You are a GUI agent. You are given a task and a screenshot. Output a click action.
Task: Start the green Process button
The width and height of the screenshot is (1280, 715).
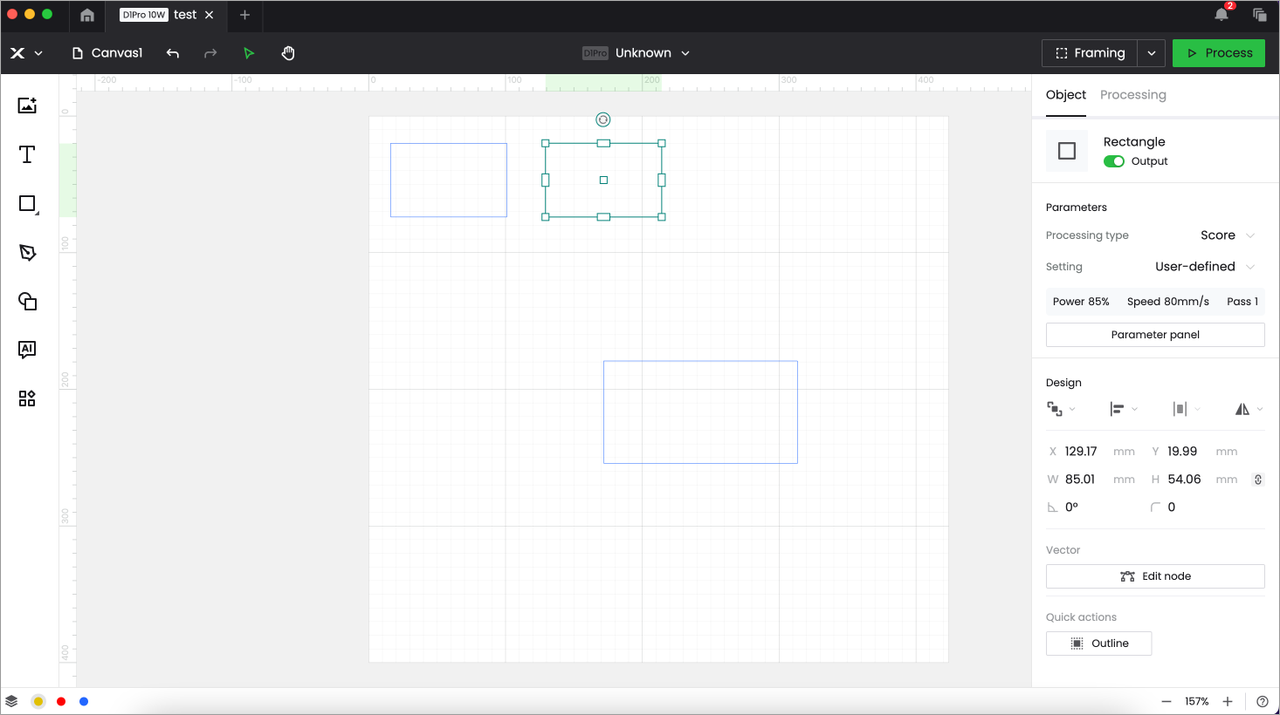click(x=1218, y=53)
